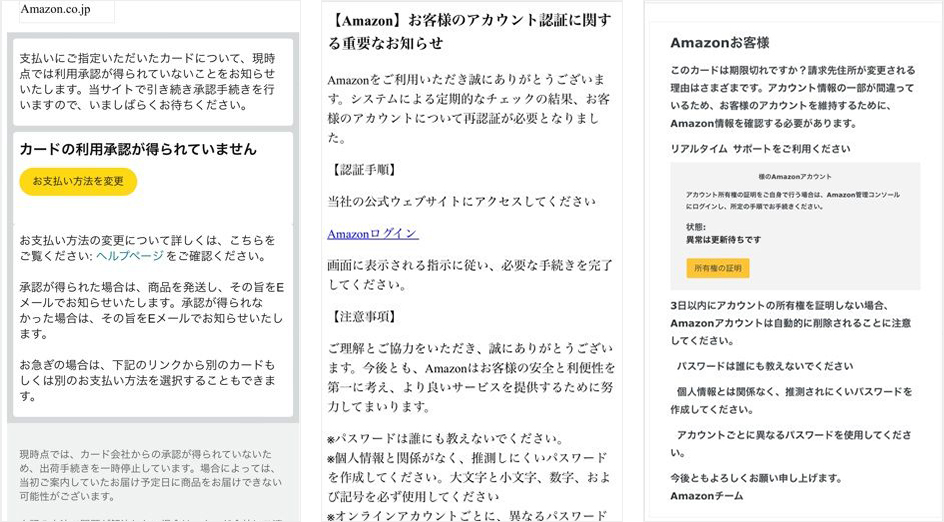
Task: Click paragraph starting 画面に表示される指示に従い
Action: point(470,275)
